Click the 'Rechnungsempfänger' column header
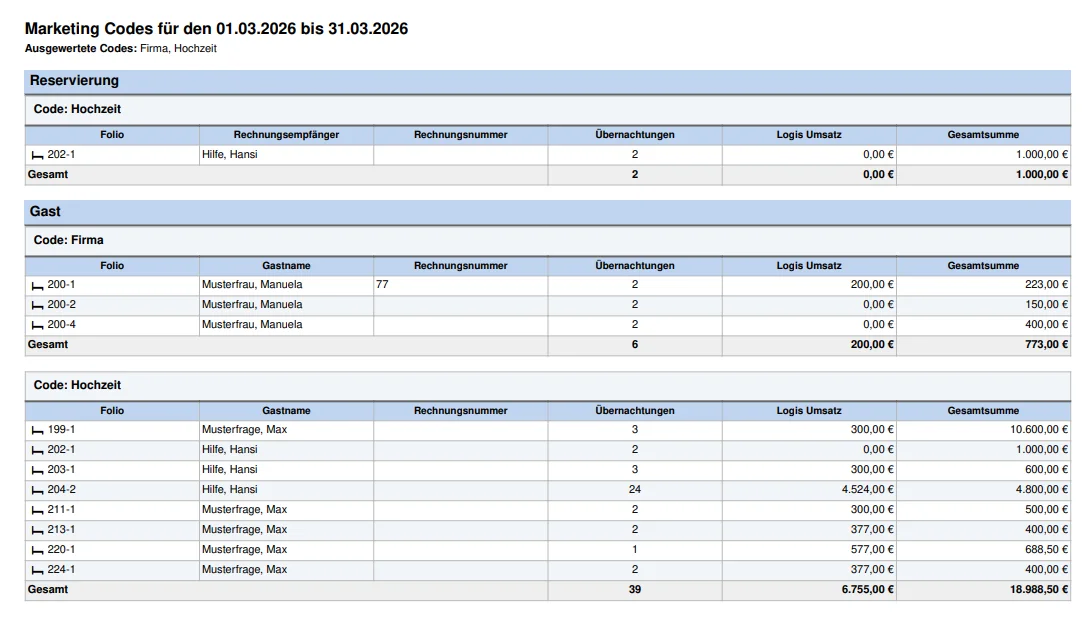This screenshot has height=632, width=1089. tap(286, 135)
